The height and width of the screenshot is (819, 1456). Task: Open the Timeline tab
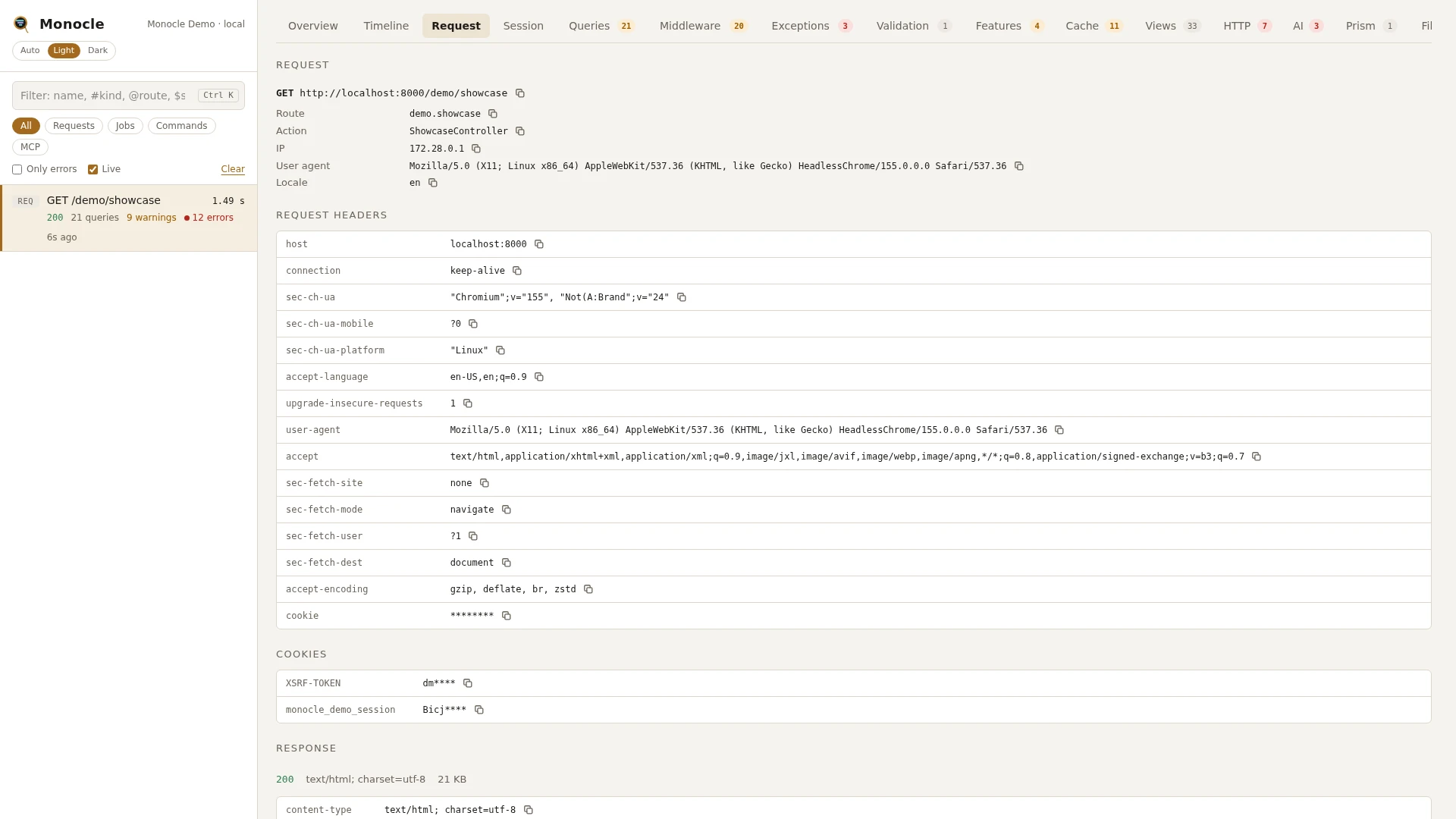386,26
